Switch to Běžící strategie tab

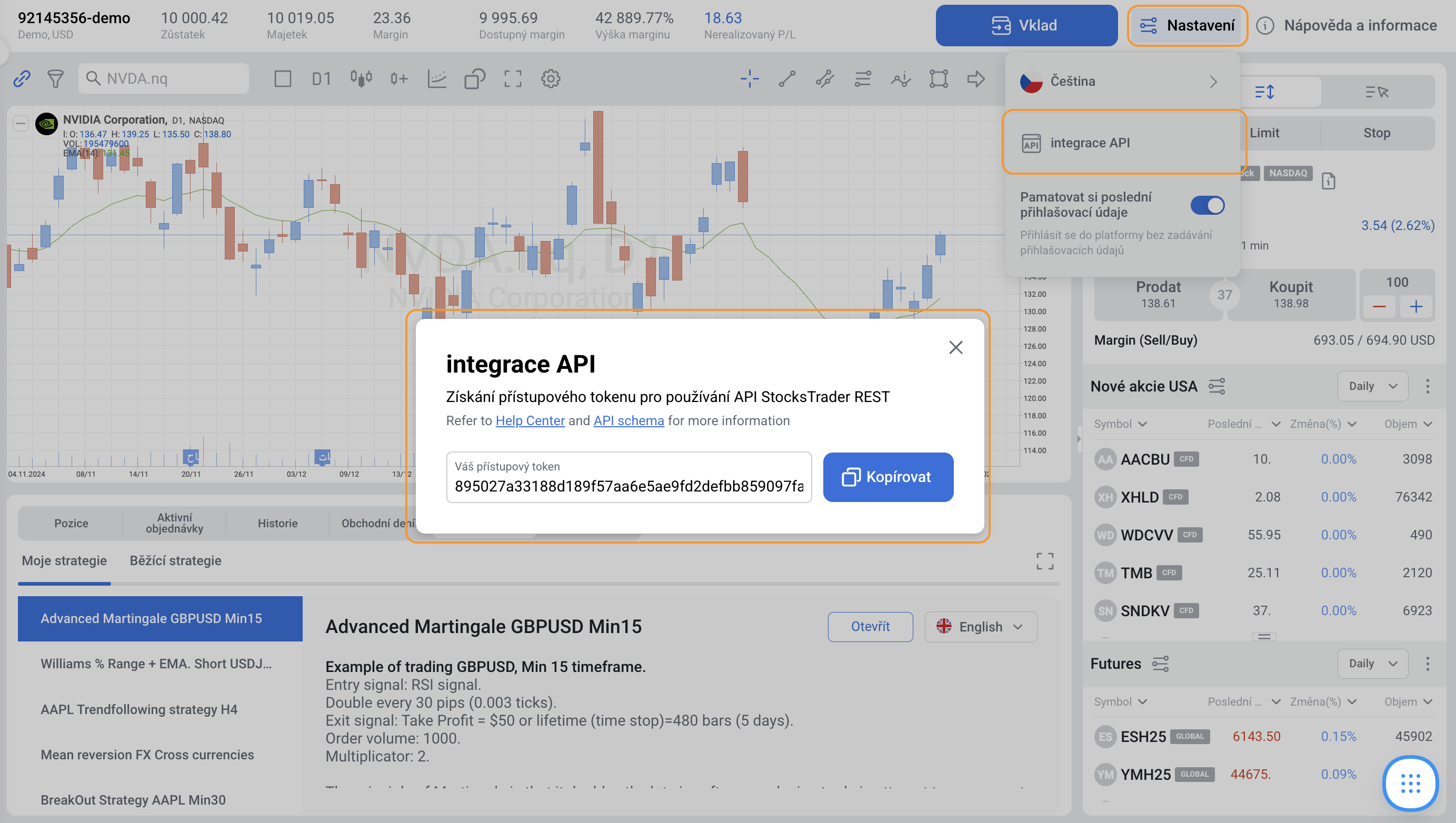coord(175,561)
